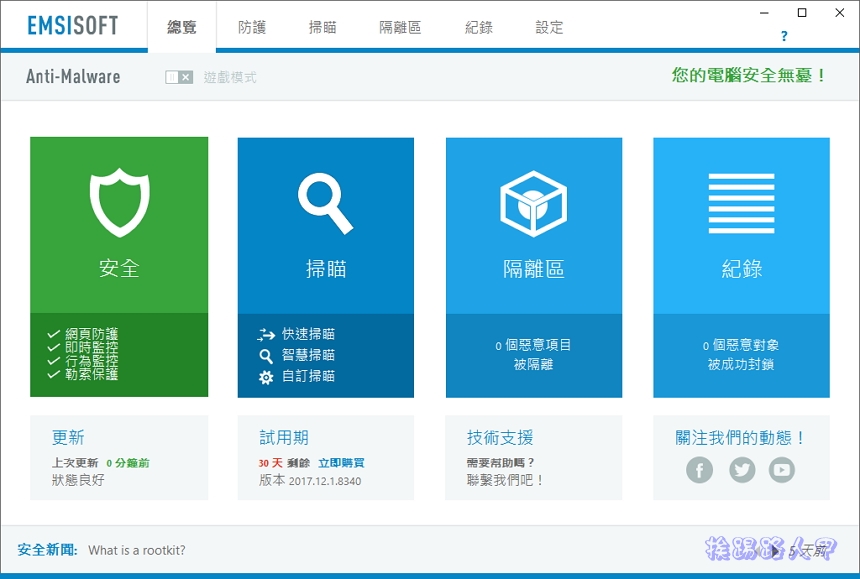
Task: Click the small magnifier icon beside 智慧掃瞄
Action: [266, 356]
